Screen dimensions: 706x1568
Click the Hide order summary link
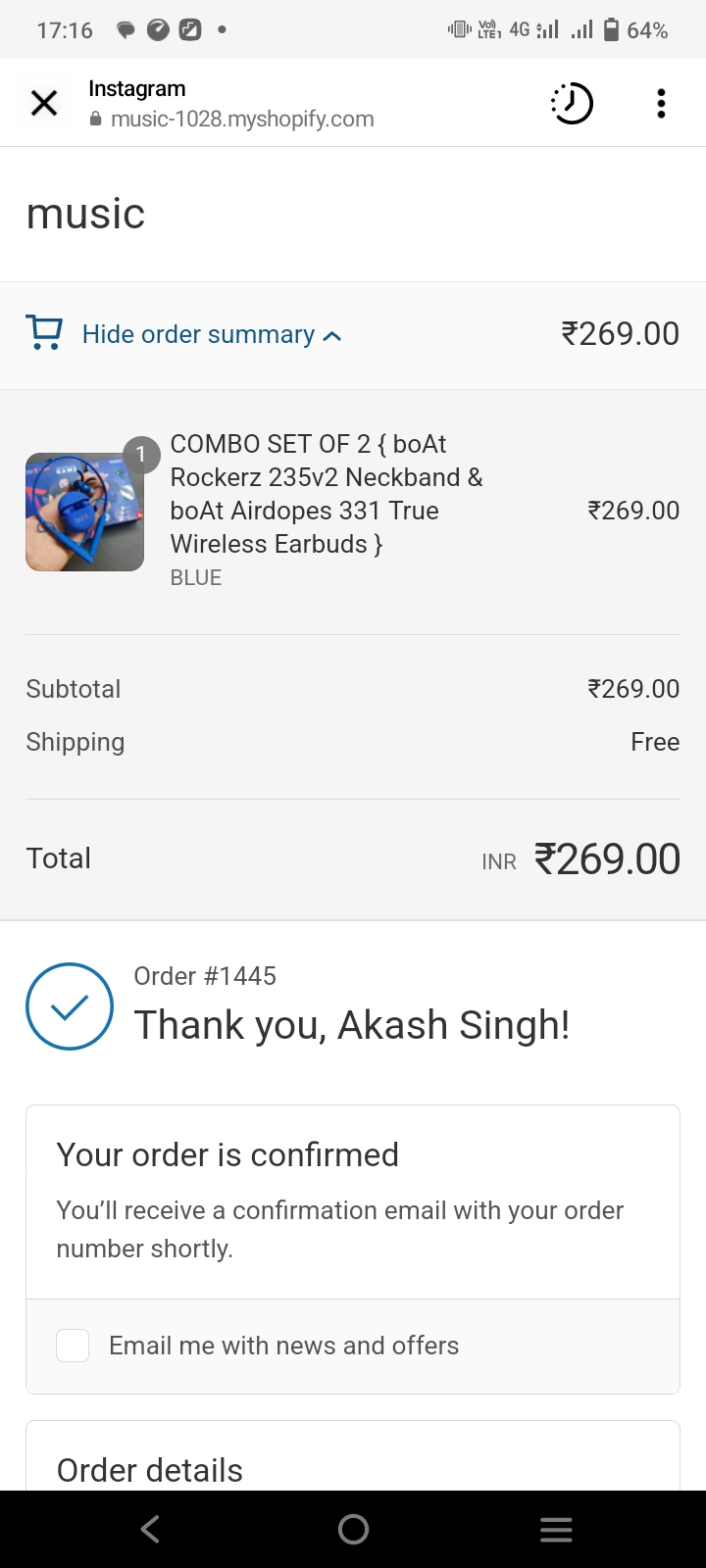(198, 334)
